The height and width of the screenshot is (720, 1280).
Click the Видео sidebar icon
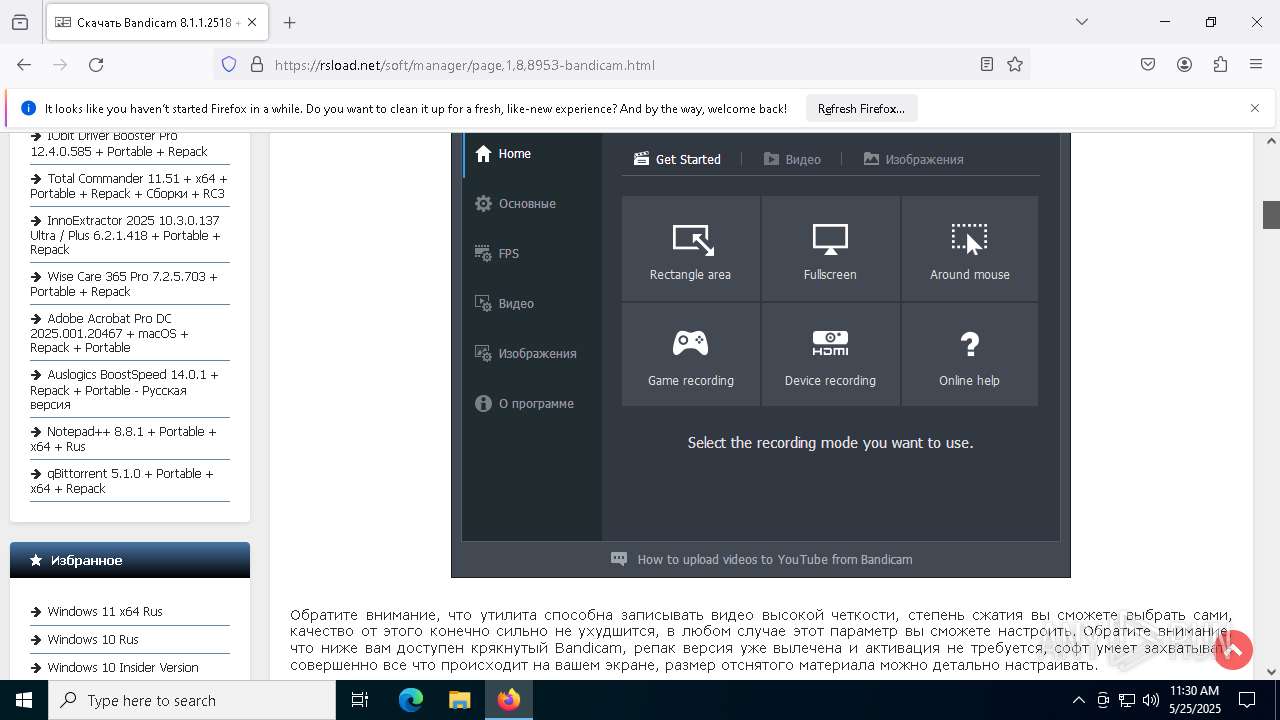coord(484,303)
